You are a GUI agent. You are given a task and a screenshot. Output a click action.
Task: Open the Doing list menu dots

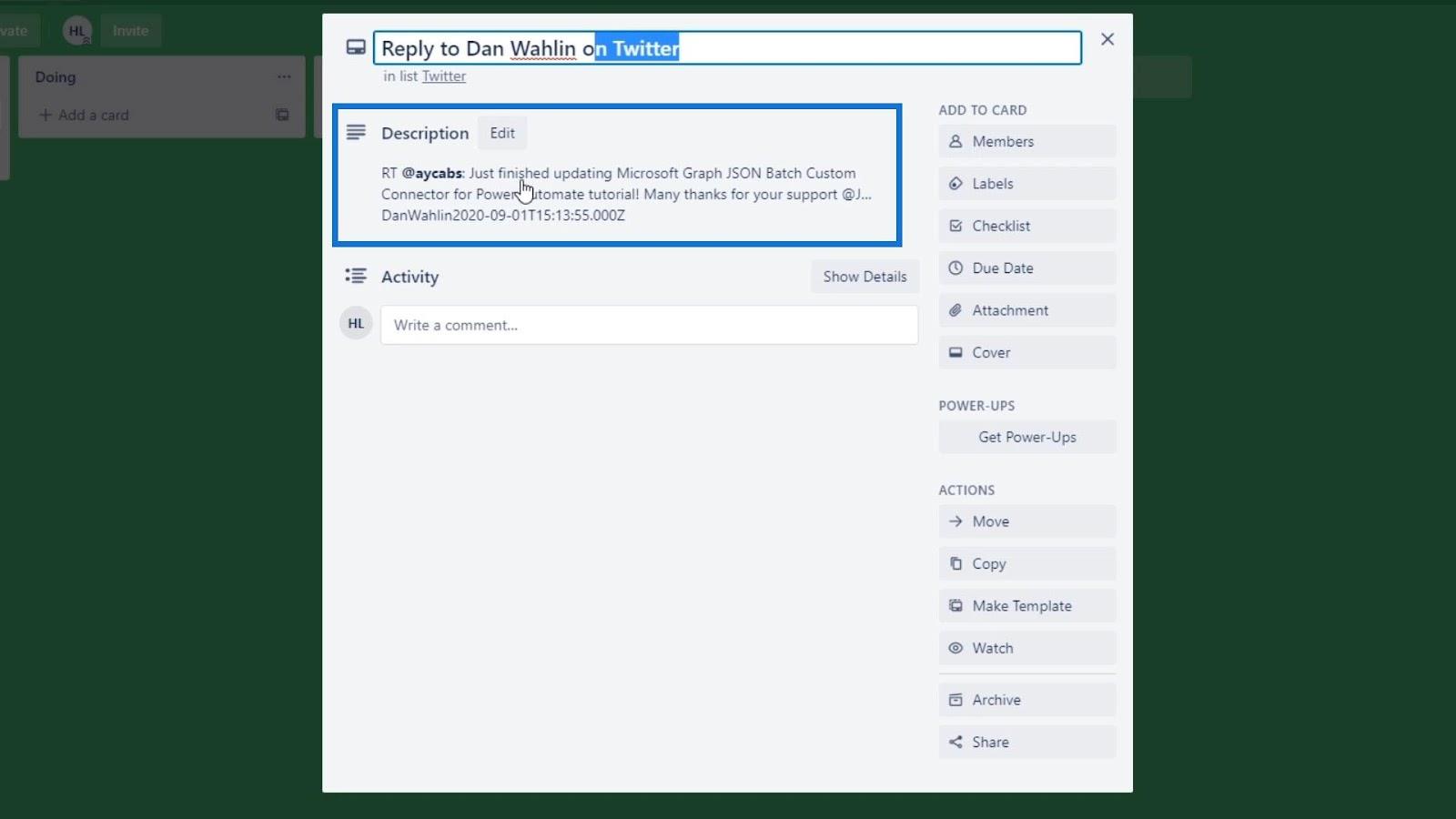coord(284,77)
